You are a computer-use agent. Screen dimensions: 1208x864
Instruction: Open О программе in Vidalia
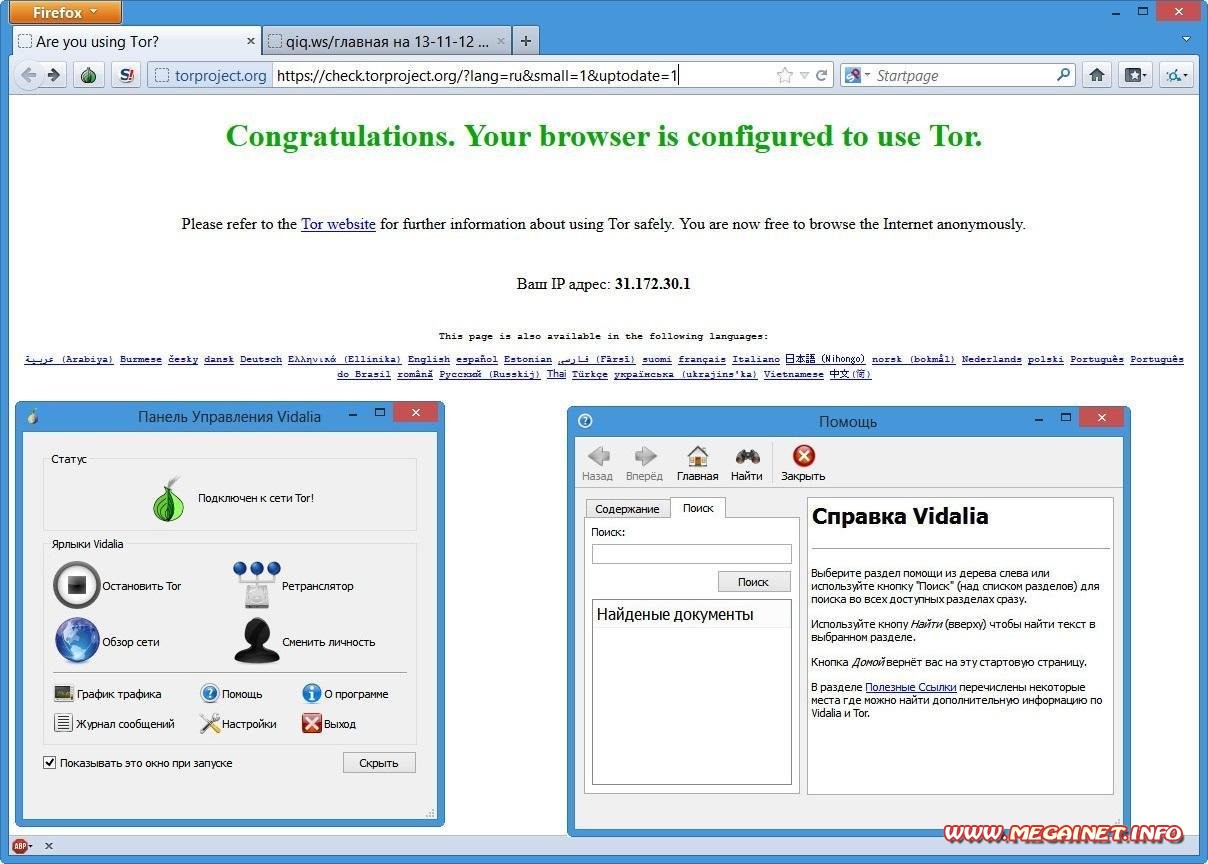tap(345, 693)
